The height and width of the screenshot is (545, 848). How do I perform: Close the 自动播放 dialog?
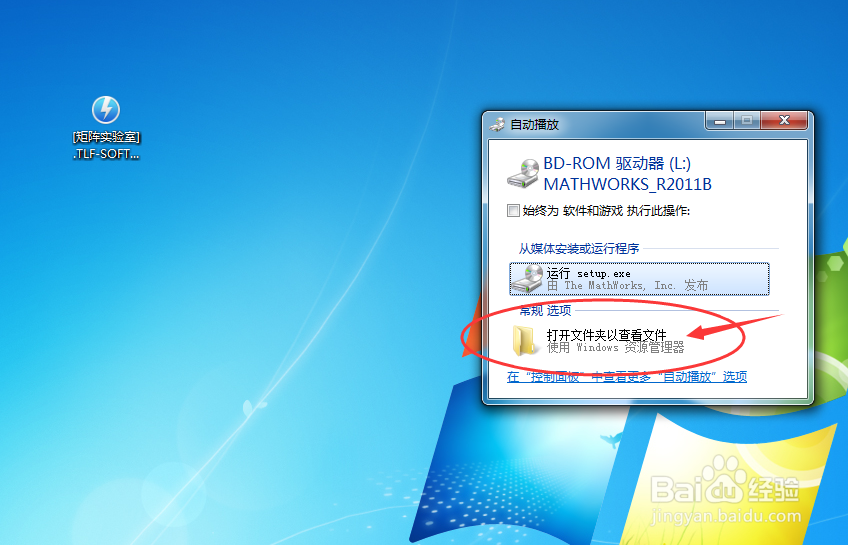point(784,121)
